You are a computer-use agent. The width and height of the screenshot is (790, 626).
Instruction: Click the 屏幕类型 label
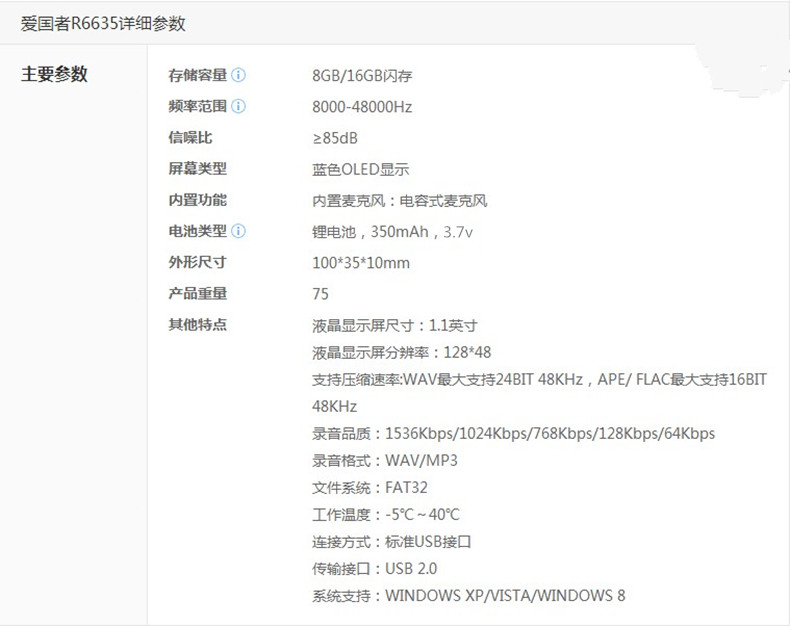[198, 169]
